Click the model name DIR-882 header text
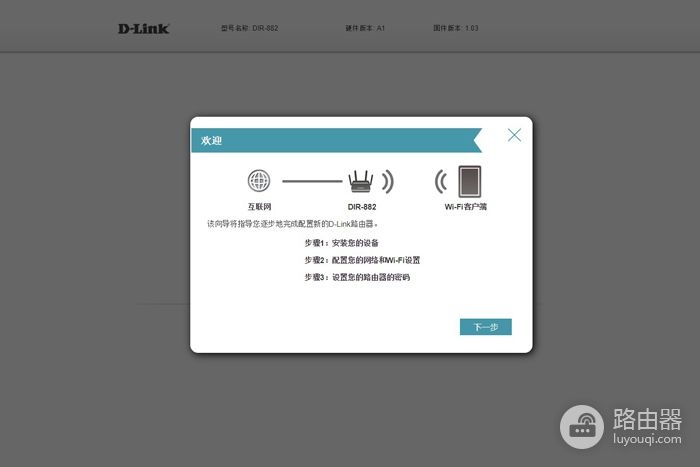The image size is (700, 467). click(250, 28)
